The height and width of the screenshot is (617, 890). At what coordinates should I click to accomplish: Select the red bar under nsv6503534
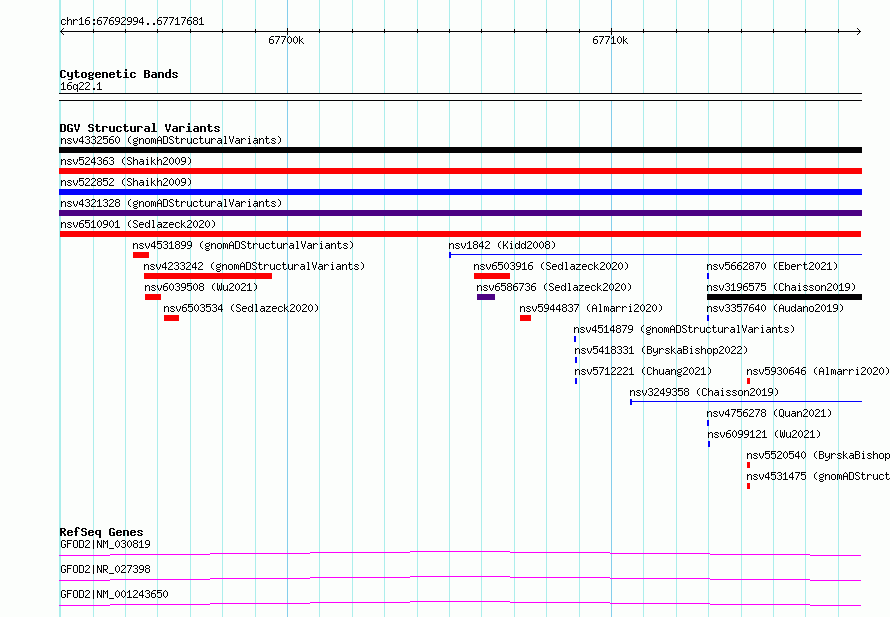[x=171, y=318]
